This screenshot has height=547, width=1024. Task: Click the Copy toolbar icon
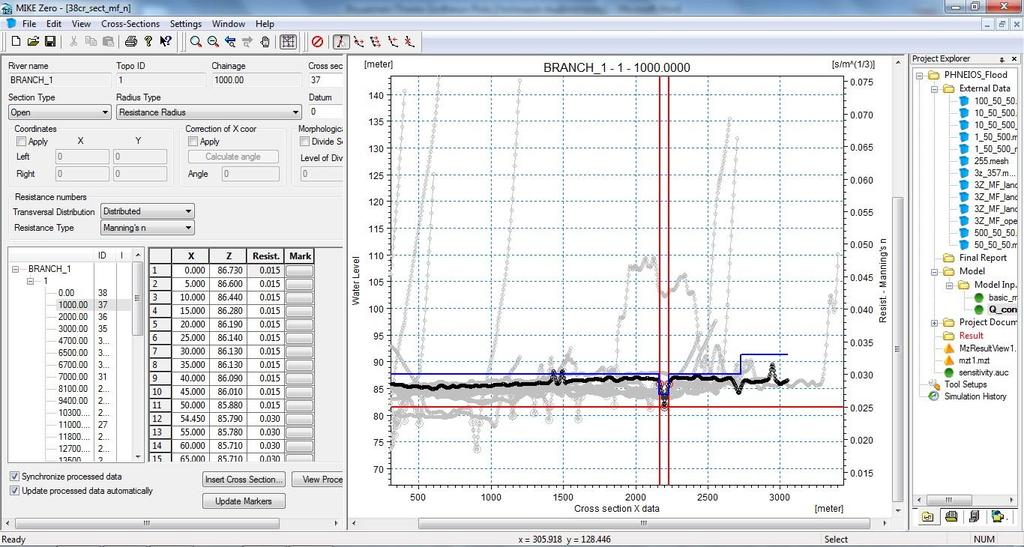(90, 41)
